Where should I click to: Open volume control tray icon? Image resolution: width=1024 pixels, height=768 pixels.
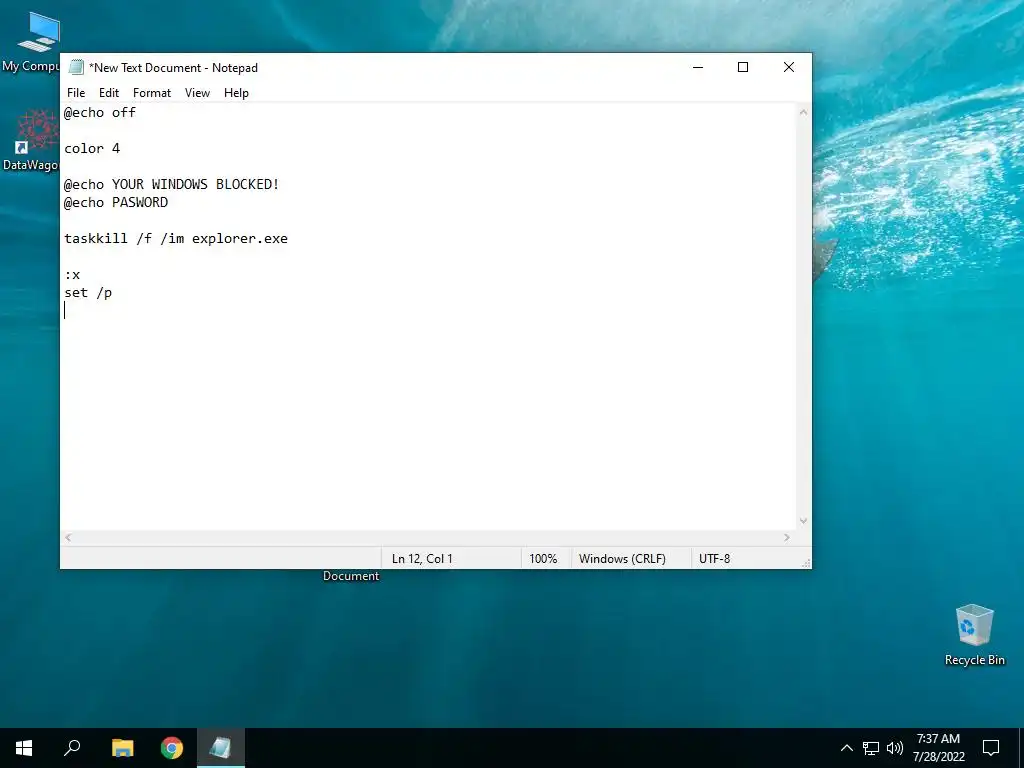coord(895,748)
